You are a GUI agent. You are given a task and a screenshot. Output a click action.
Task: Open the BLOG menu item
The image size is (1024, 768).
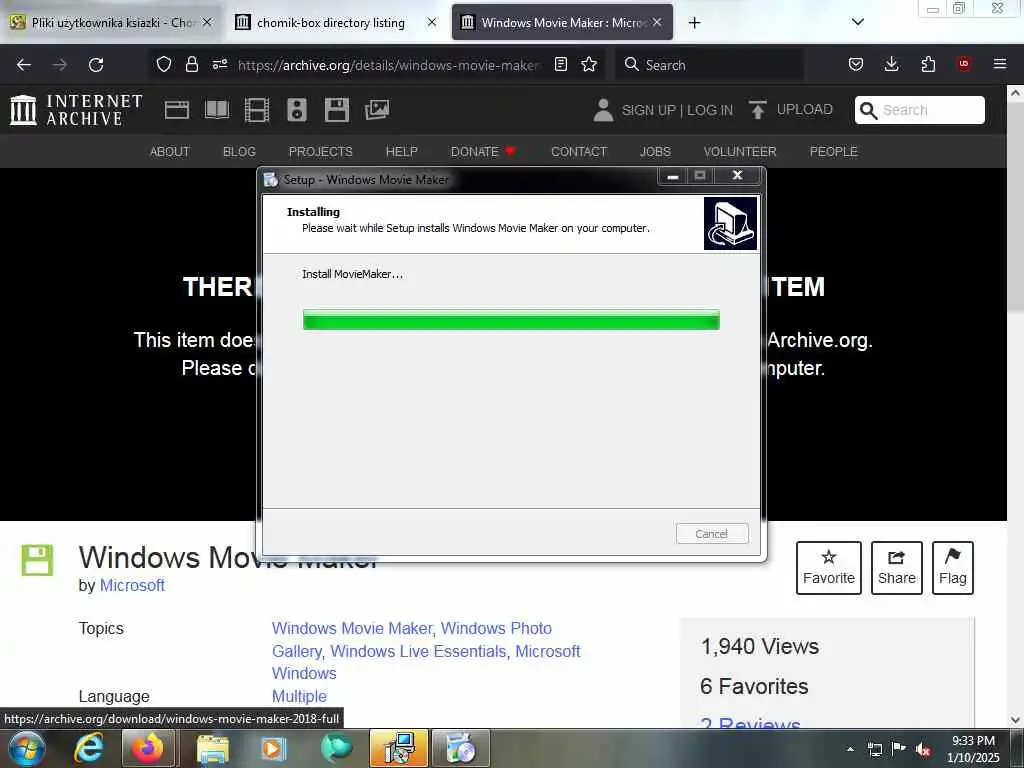coord(239,152)
